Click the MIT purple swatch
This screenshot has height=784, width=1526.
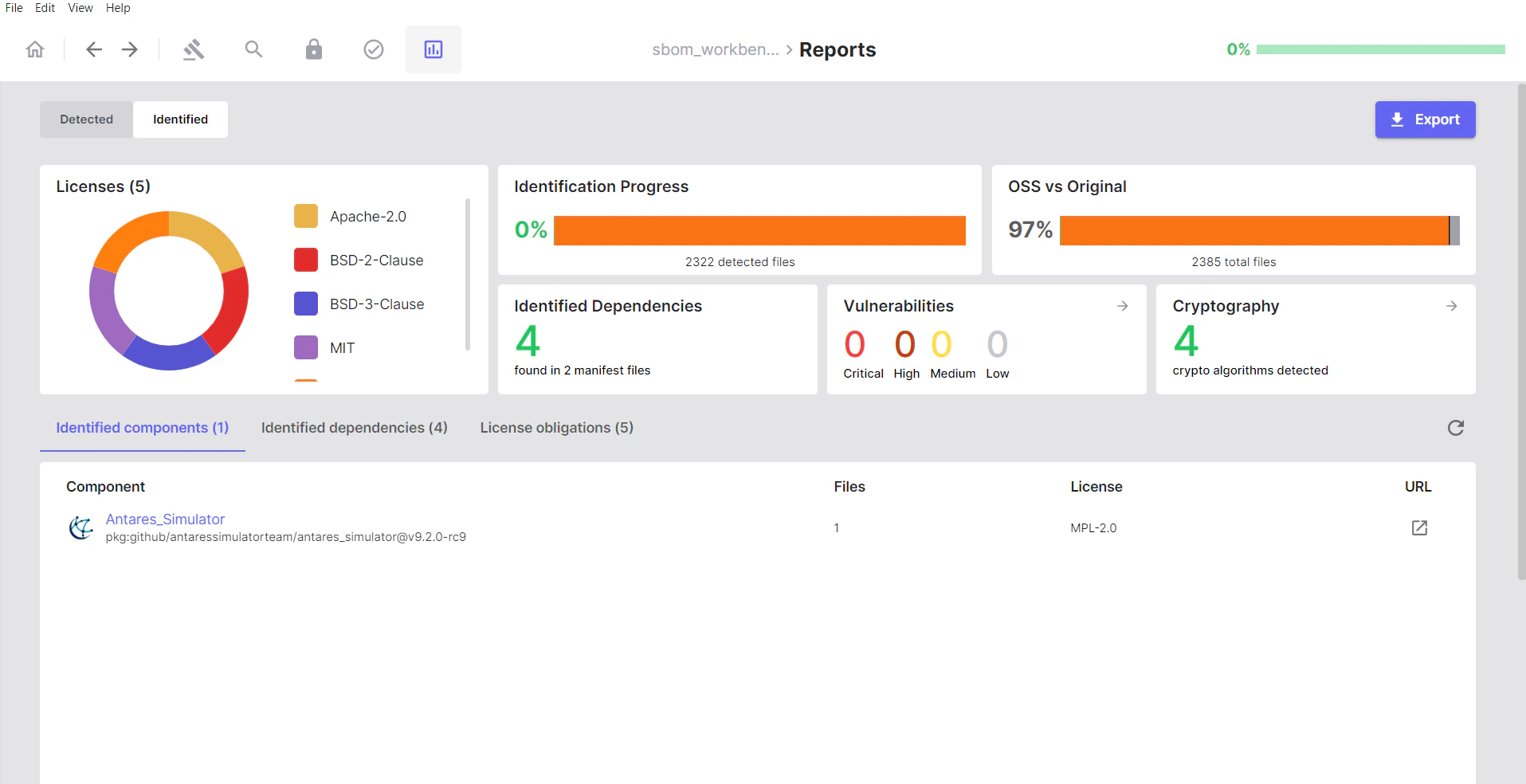pyautogui.click(x=306, y=347)
